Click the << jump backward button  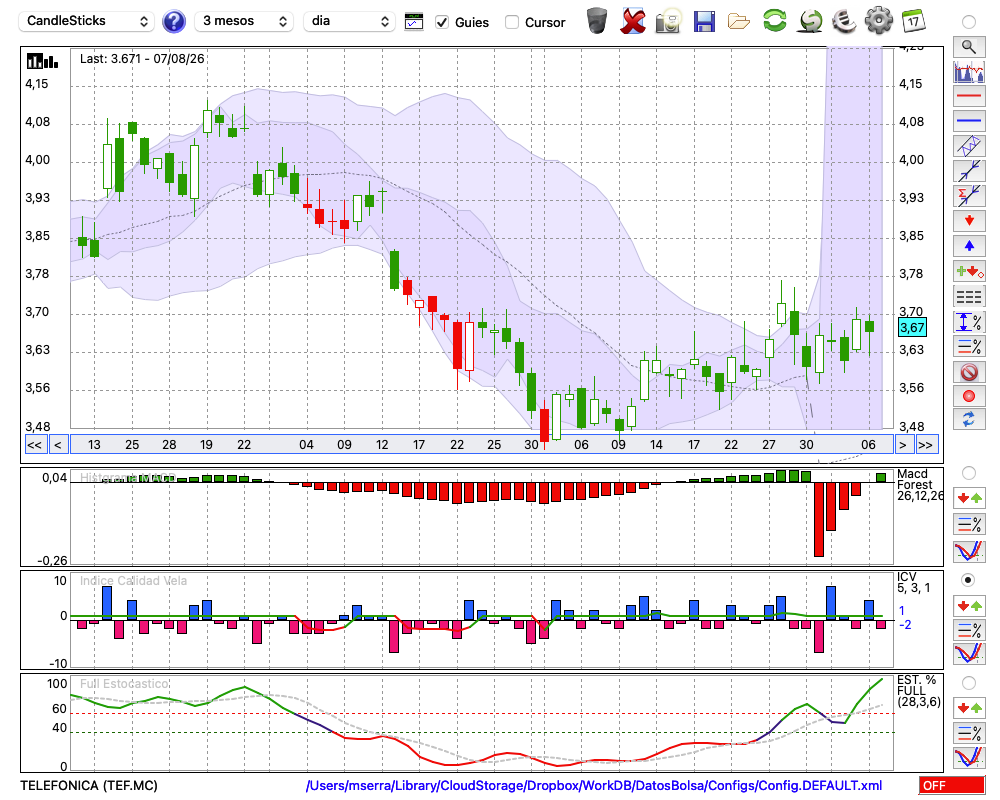34,445
